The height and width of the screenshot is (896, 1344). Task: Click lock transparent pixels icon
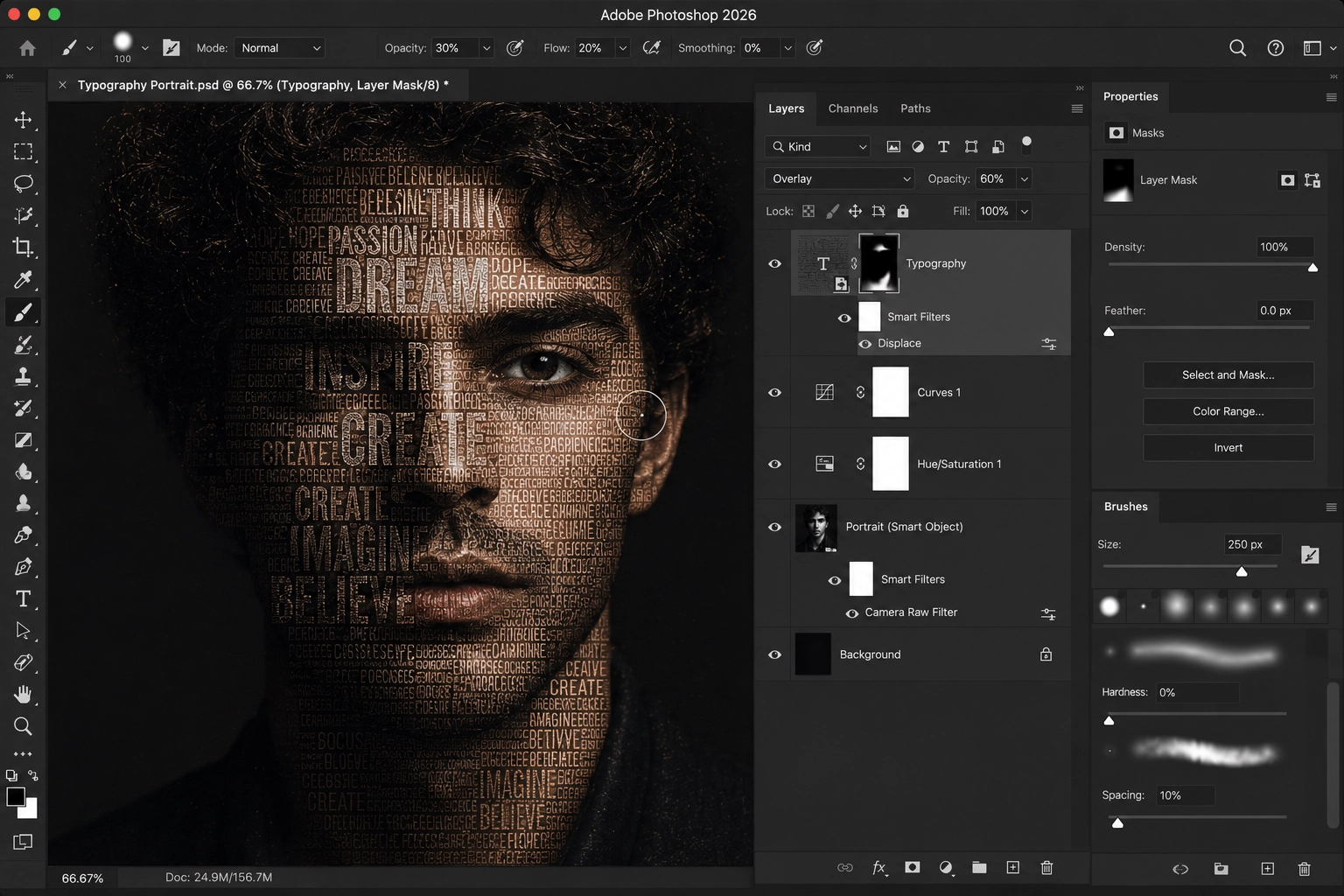coord(808,211)
